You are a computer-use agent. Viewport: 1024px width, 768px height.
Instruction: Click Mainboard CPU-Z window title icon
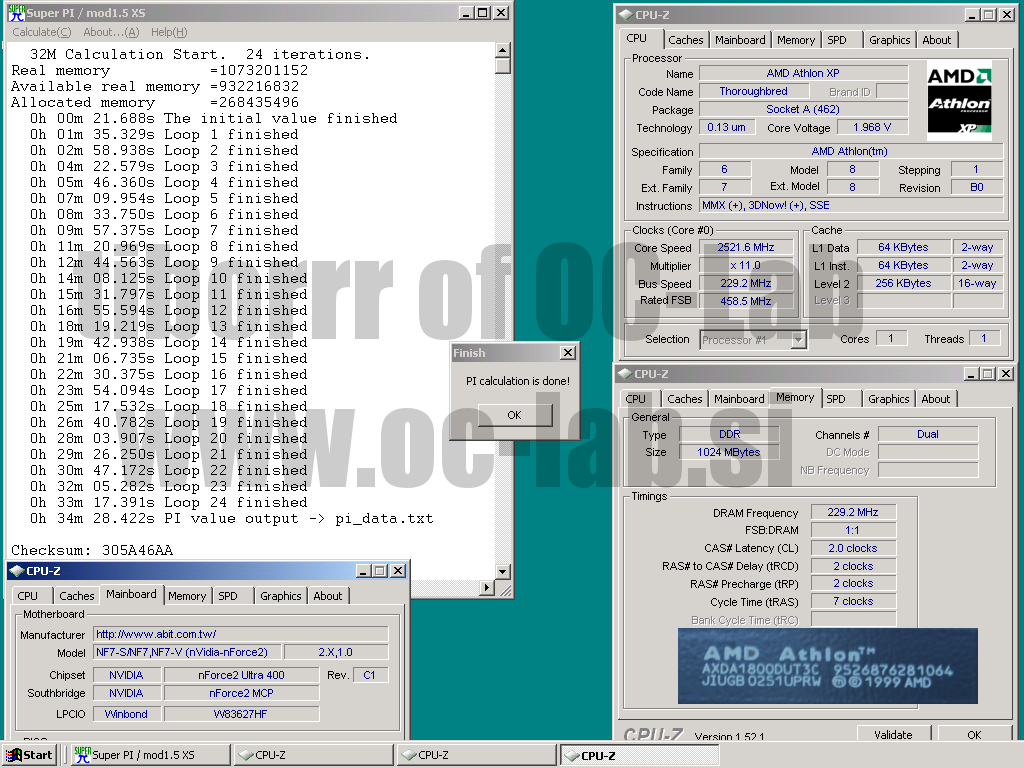pyautogui.click(x=16, y=571)
